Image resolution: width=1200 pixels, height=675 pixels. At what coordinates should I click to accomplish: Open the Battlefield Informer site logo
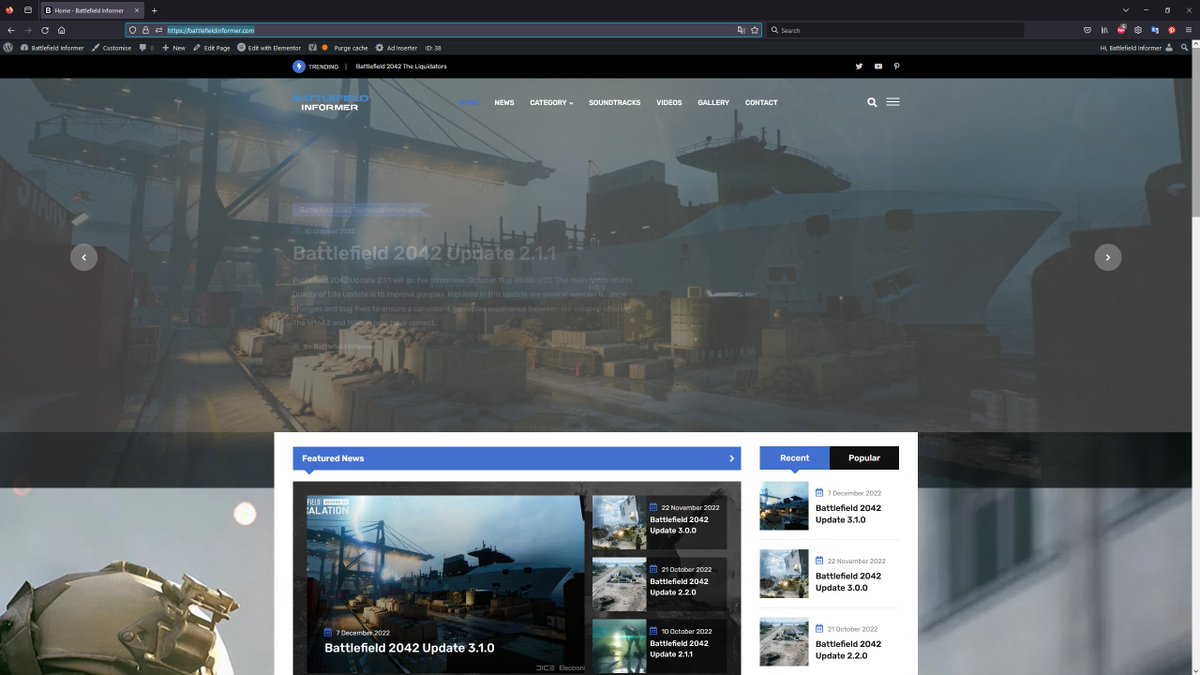pos(330,102)
